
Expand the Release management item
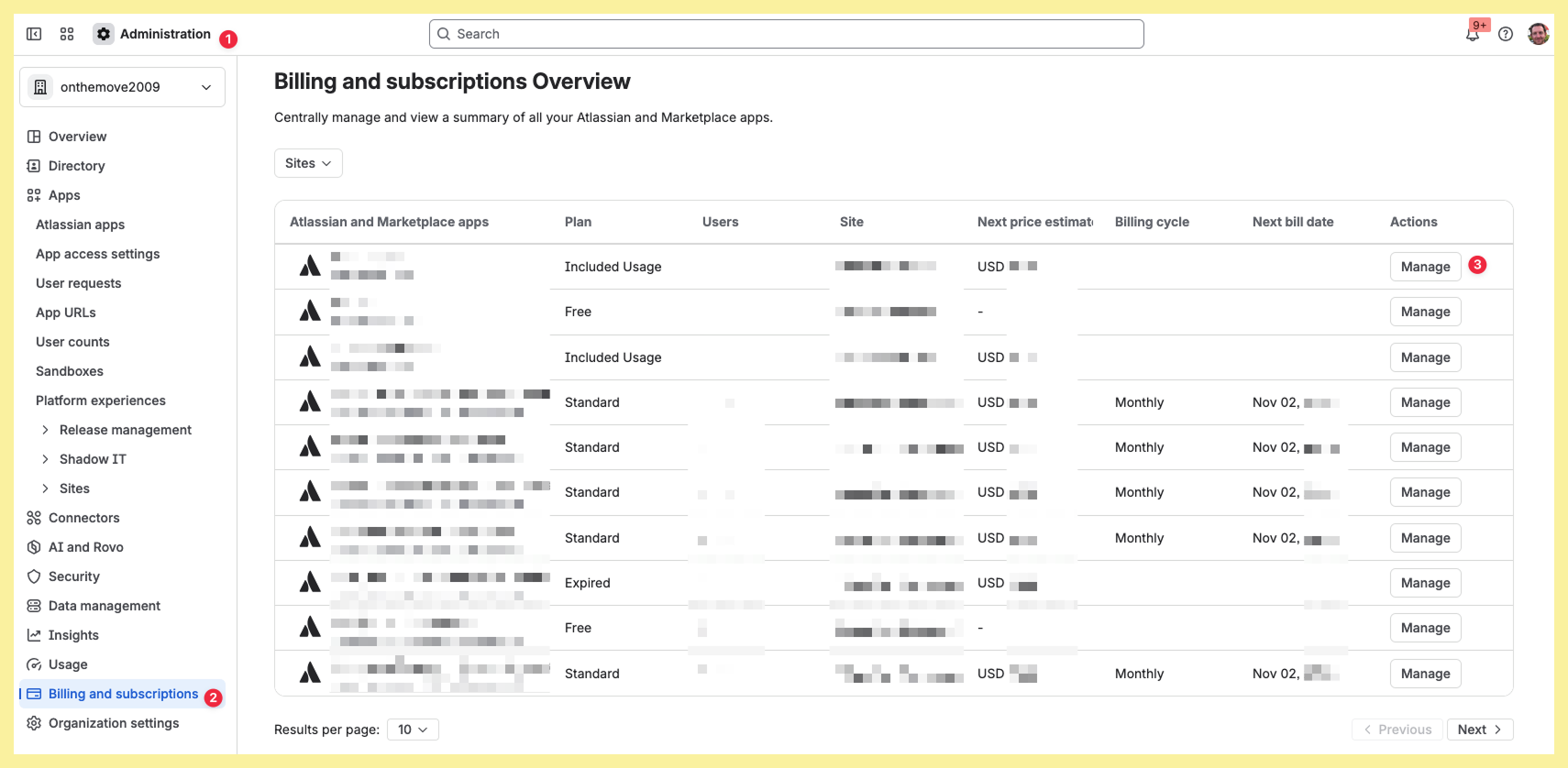45,430
